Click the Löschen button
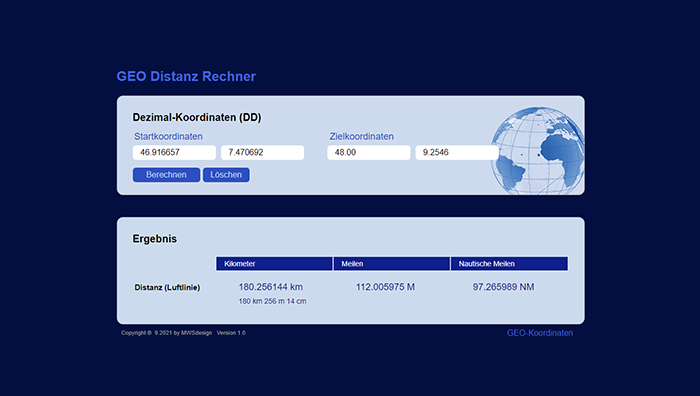 click(x=226, y=175)
